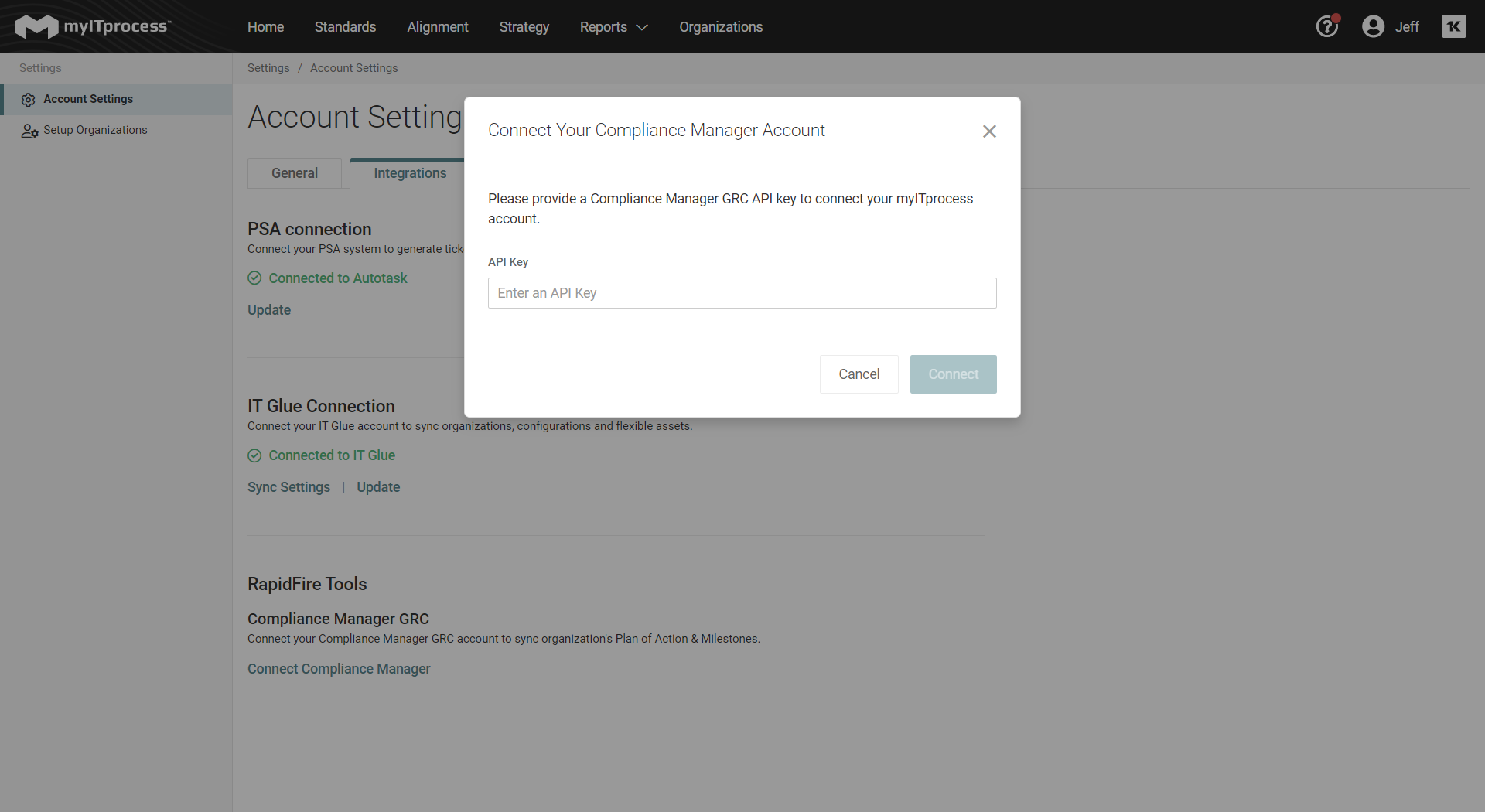Open the Kaseya K icon menu
This screenshot has width=1485, height=812.
(1454, 26)
